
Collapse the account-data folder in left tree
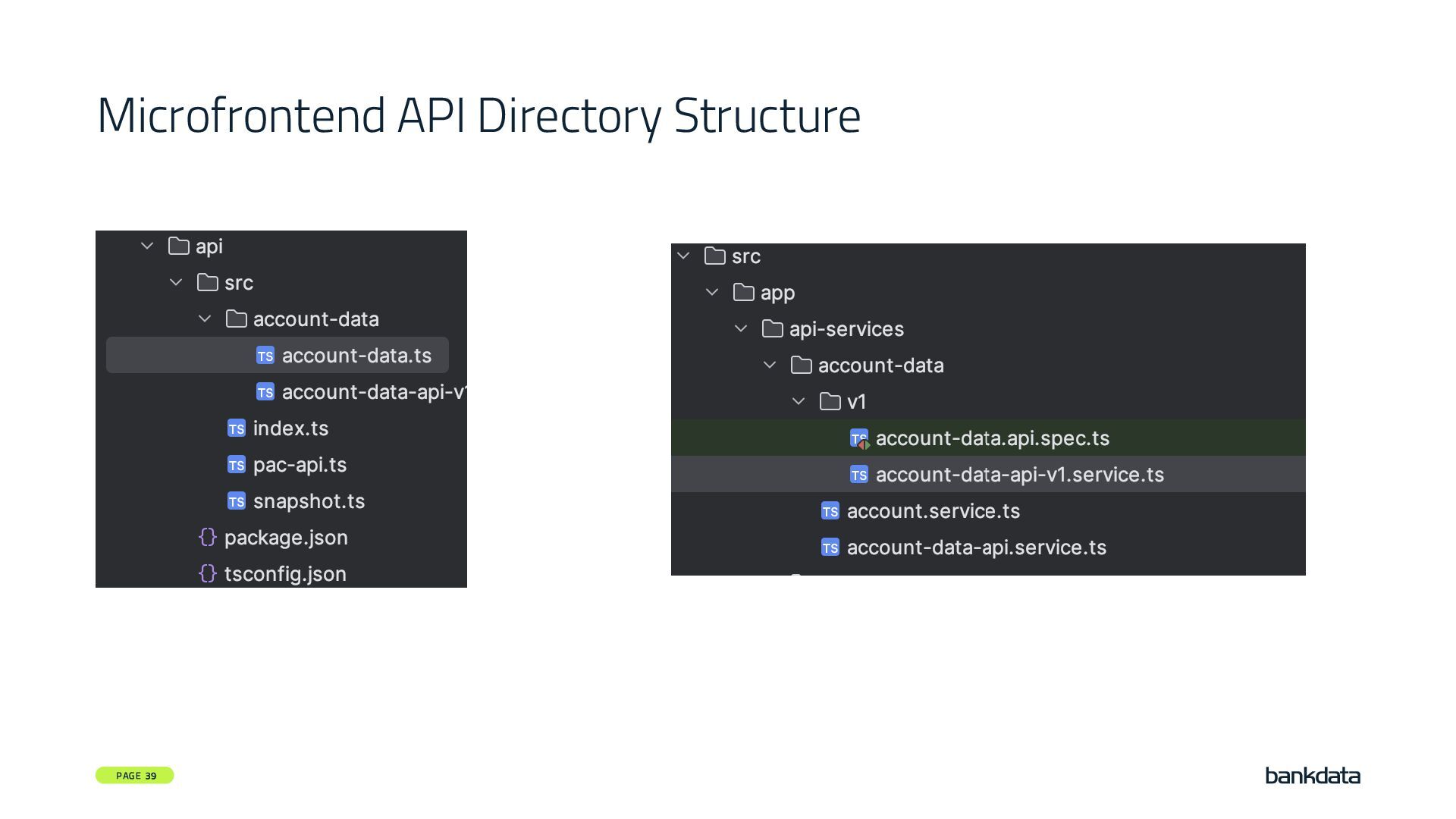(x=205, y=319)
